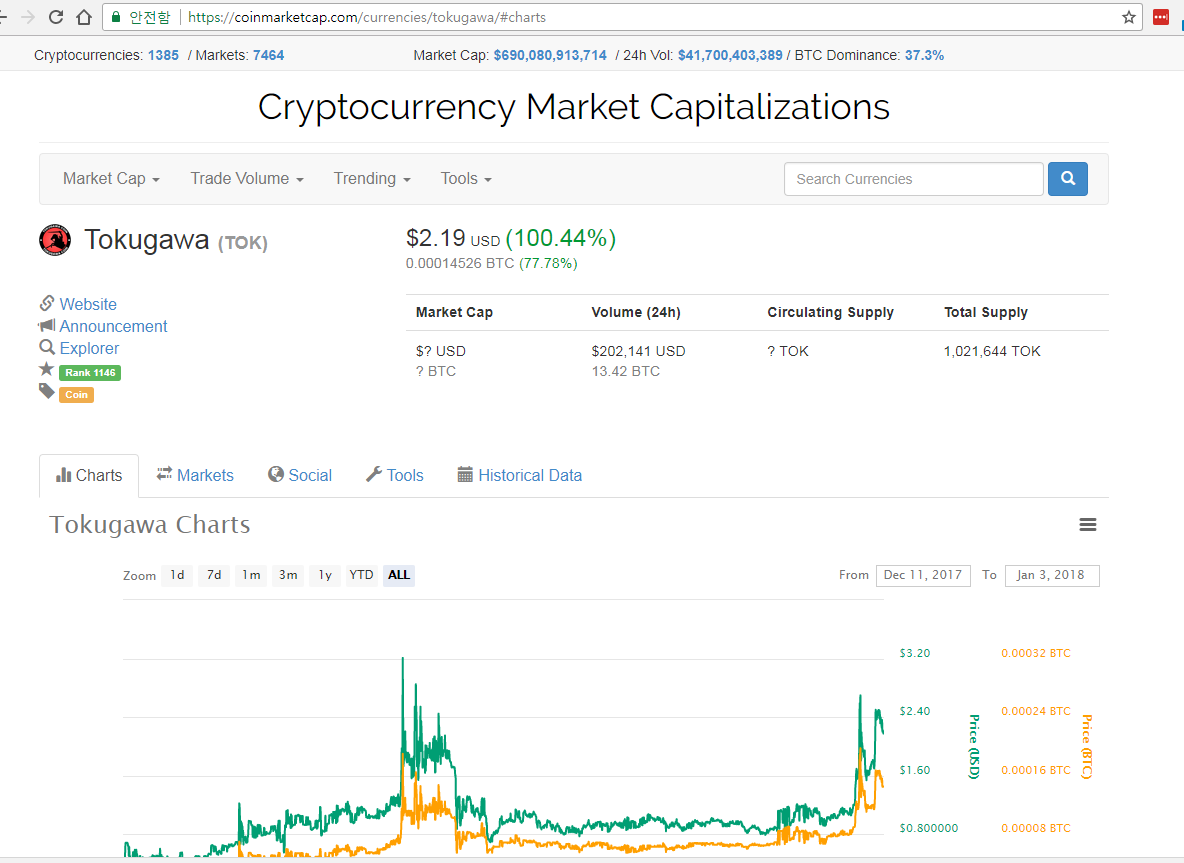Click the secure padlock icon
The width and height of the screenshot is (1184, 863).
[x=116, y=17]
